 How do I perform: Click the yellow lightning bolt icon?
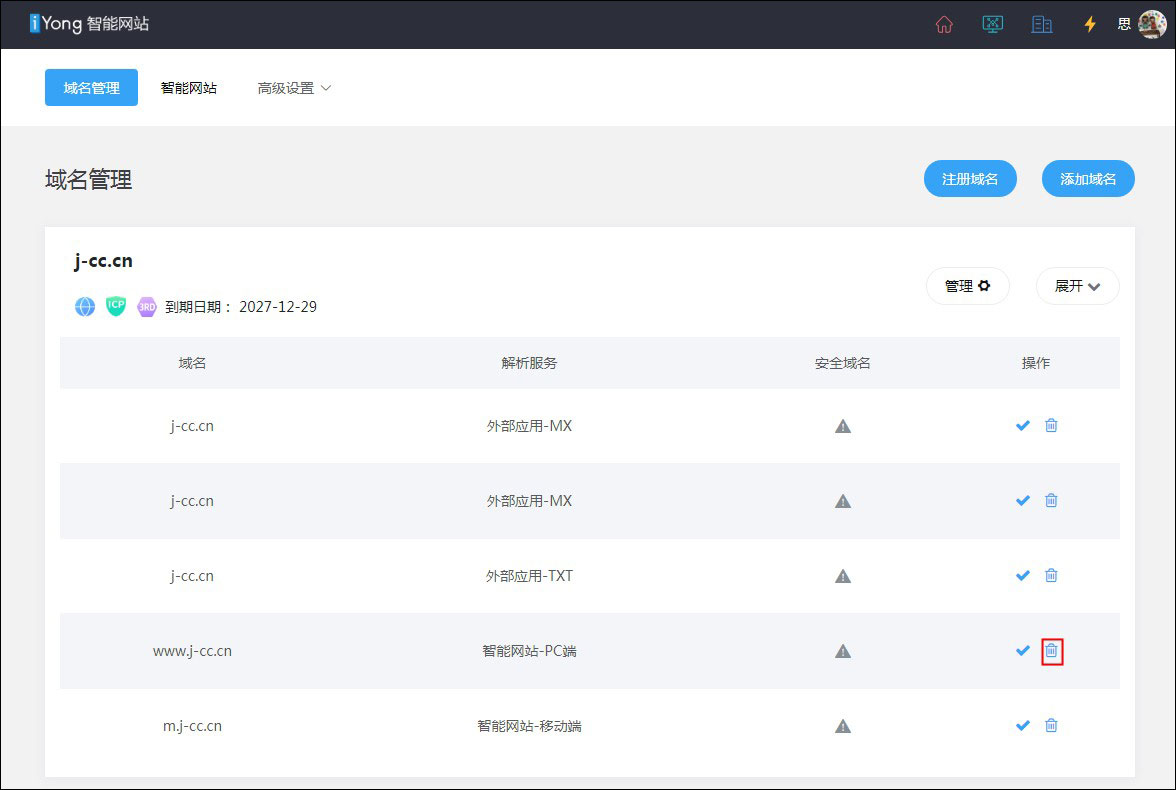[x=1090, y=25]
